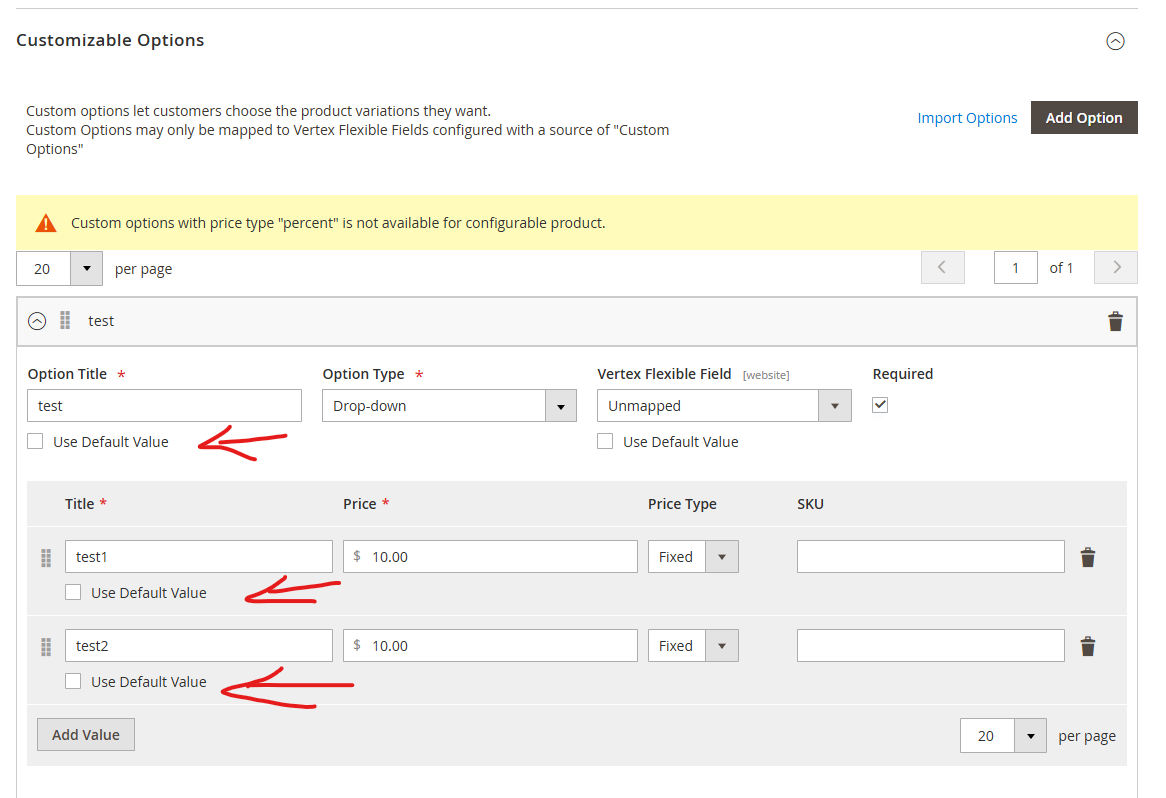Image resolution: width=1166 pixels, height=798 pixels.
Task: Open the Option Type Drop-down selector
Action: (x=449, y=406)
